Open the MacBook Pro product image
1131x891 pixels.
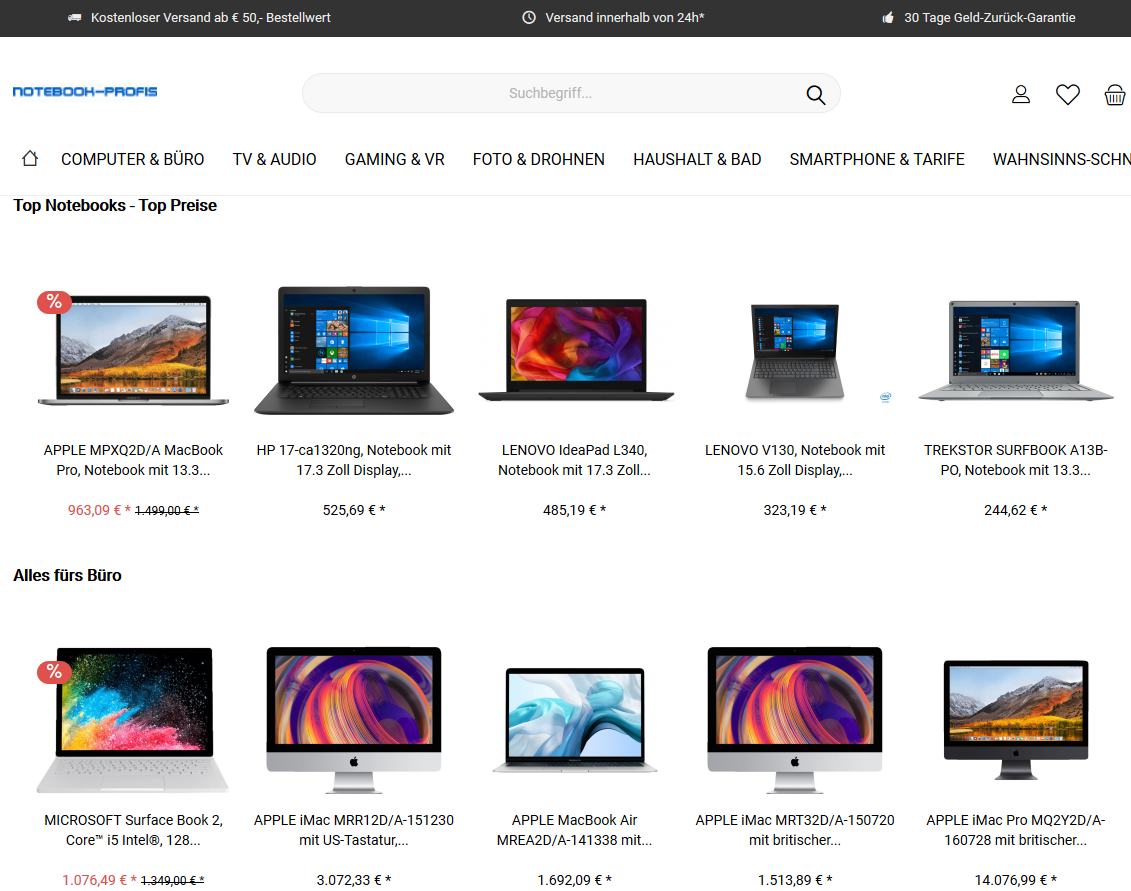click(133, 350)
